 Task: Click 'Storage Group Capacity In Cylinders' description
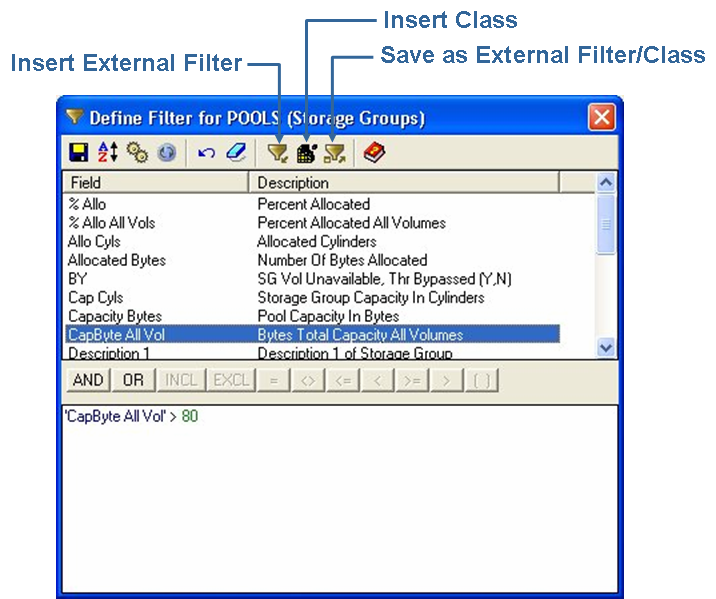click(371, 298)
